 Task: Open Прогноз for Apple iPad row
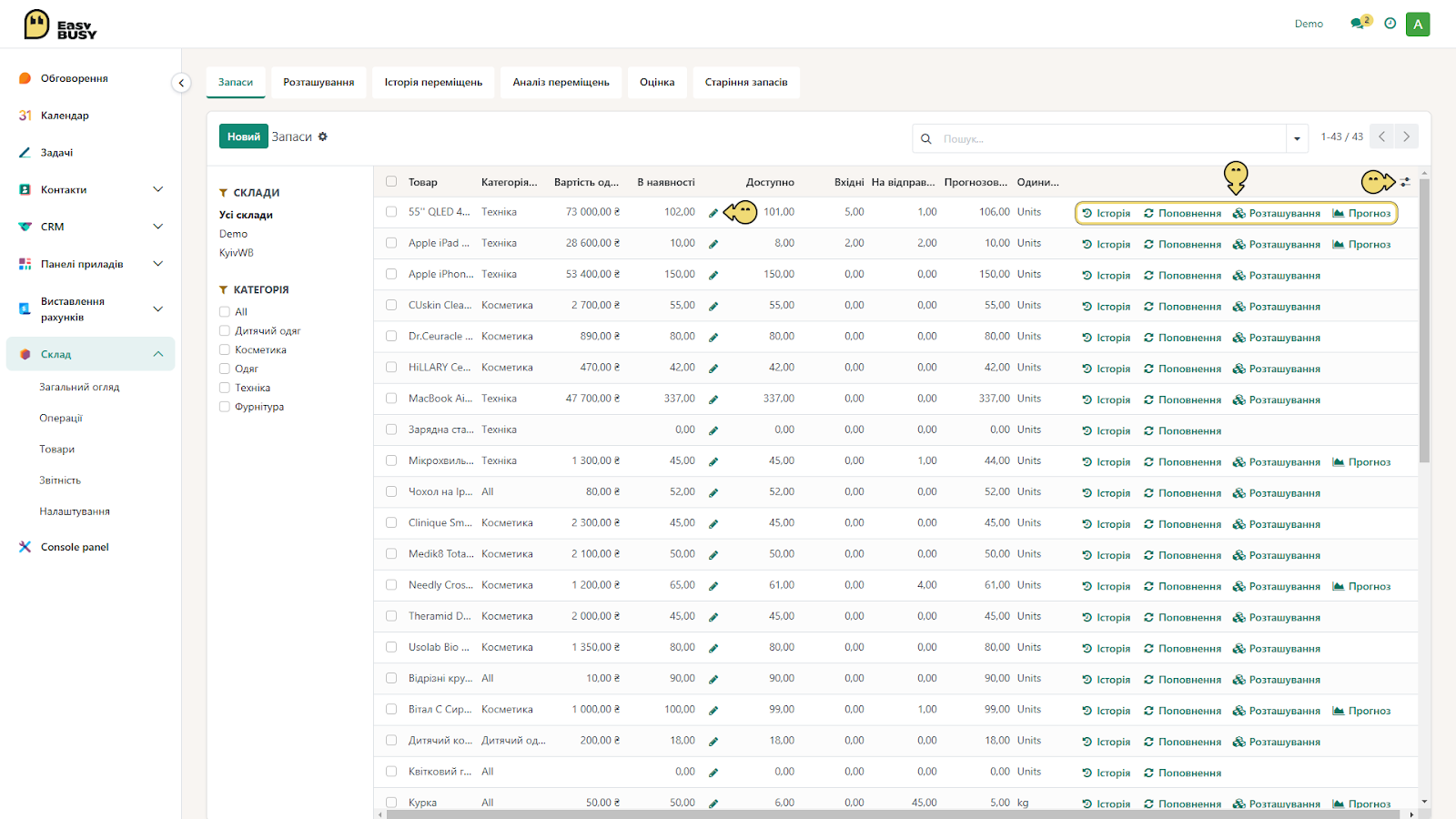[1361, 244]
